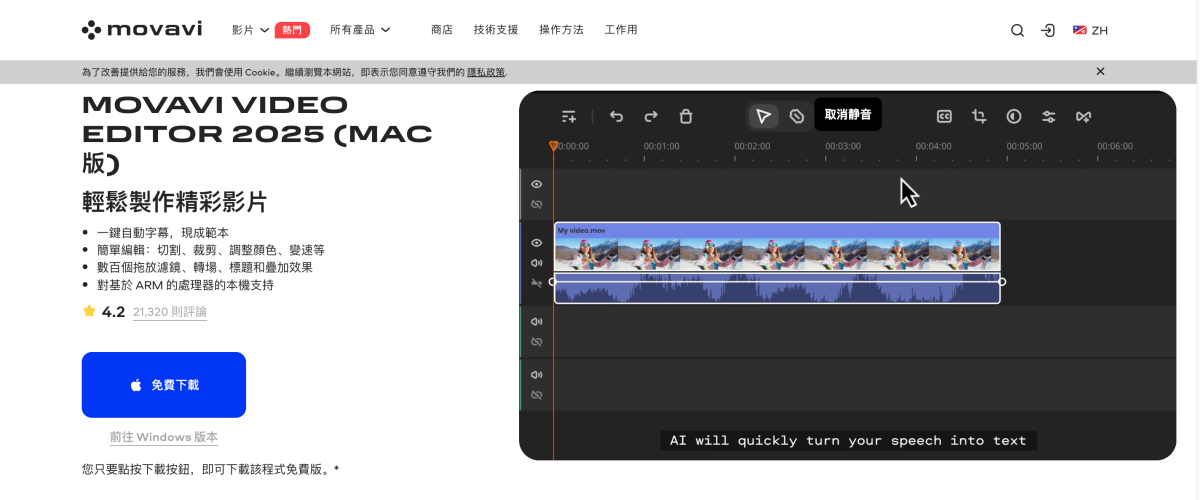Click the trash delete icon in editor toolbar

tap(686, 116)
